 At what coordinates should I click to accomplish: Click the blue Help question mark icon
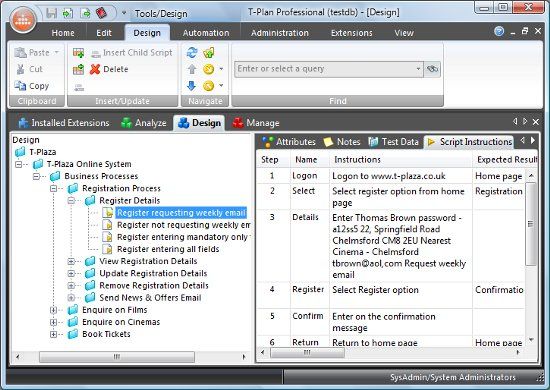499,31
